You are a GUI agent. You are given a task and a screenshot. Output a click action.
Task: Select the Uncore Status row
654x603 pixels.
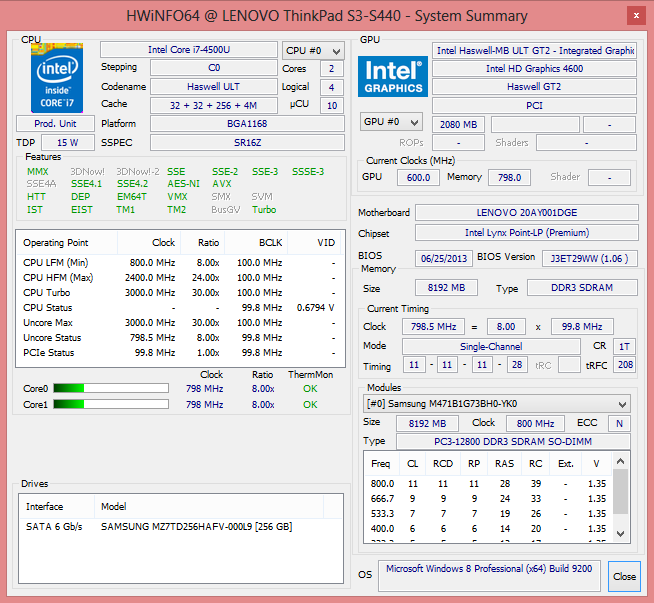click(x=180, y=338)
